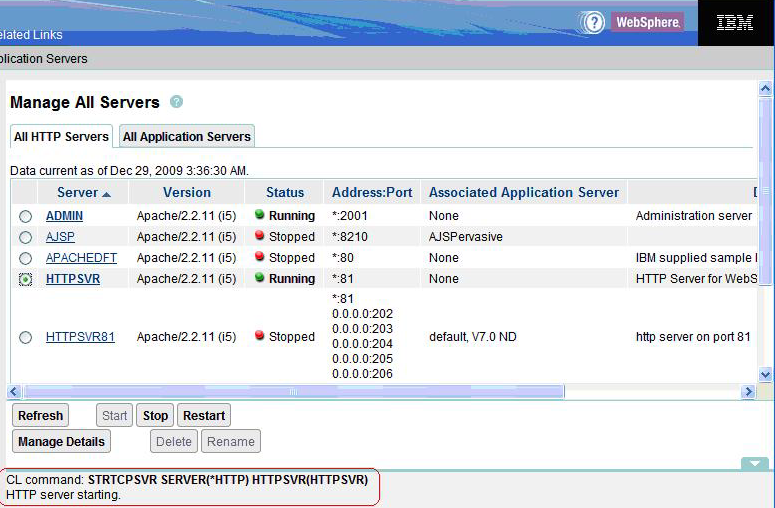Click the Version column header

coord(187,192)
